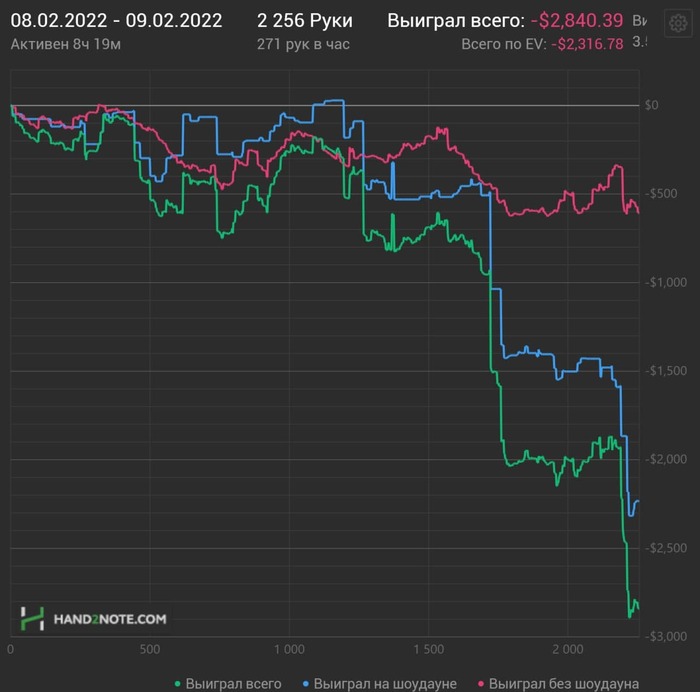Click the -$1,500 y-axis label
This screenshot has height=692, width=700.
666,371
